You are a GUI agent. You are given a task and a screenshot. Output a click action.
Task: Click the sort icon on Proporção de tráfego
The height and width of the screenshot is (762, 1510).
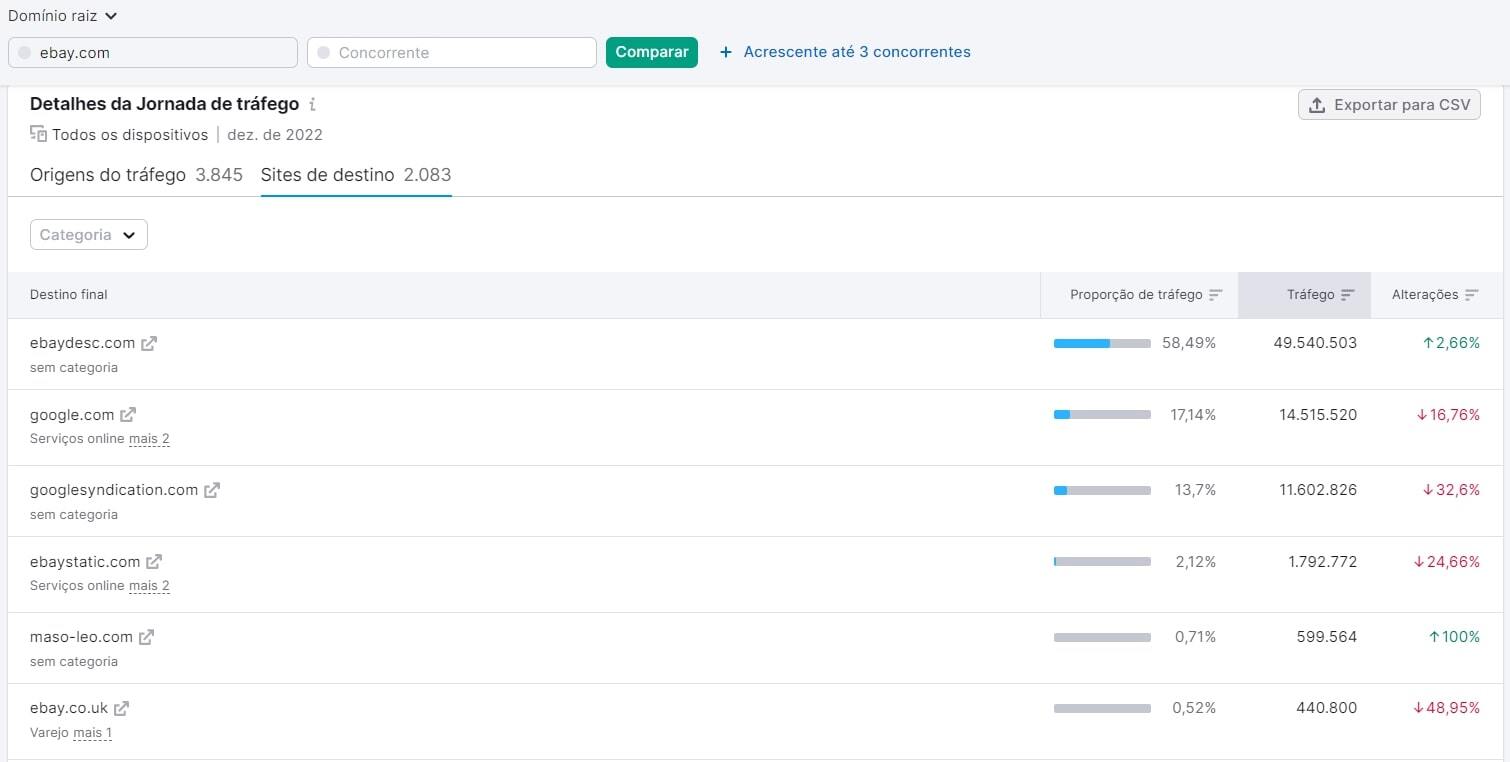[x=1217, y=294]
